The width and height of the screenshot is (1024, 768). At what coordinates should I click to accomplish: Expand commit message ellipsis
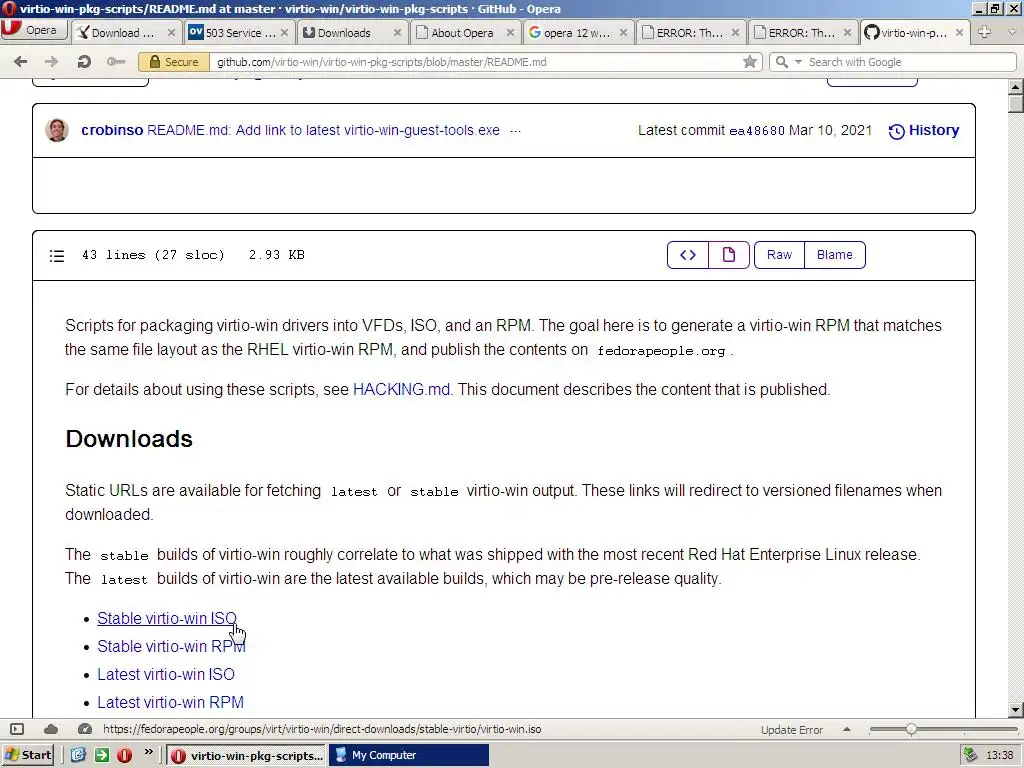click(x=515, y=131)
